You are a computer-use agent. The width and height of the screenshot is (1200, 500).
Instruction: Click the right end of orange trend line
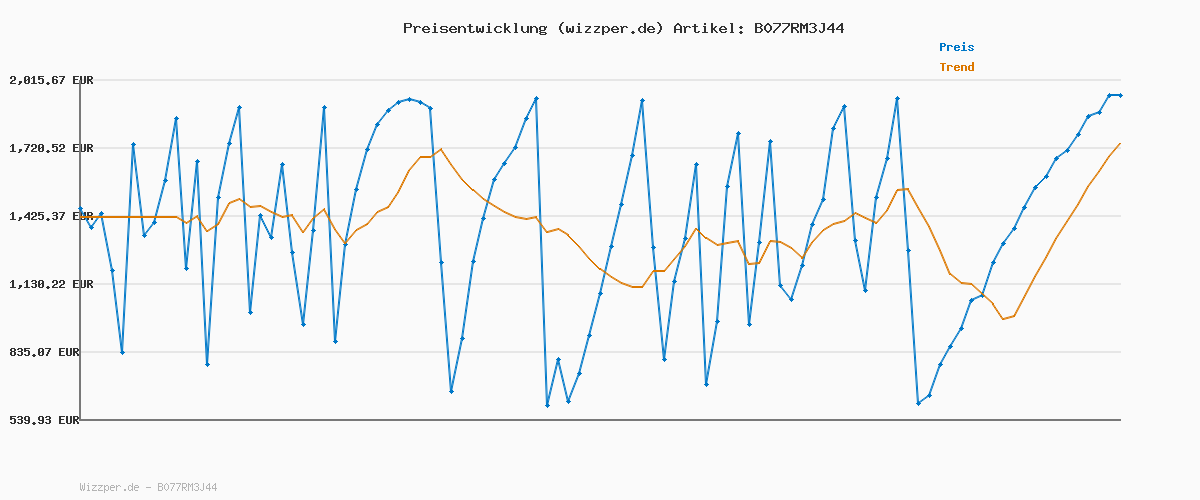tap(1120, 144)
